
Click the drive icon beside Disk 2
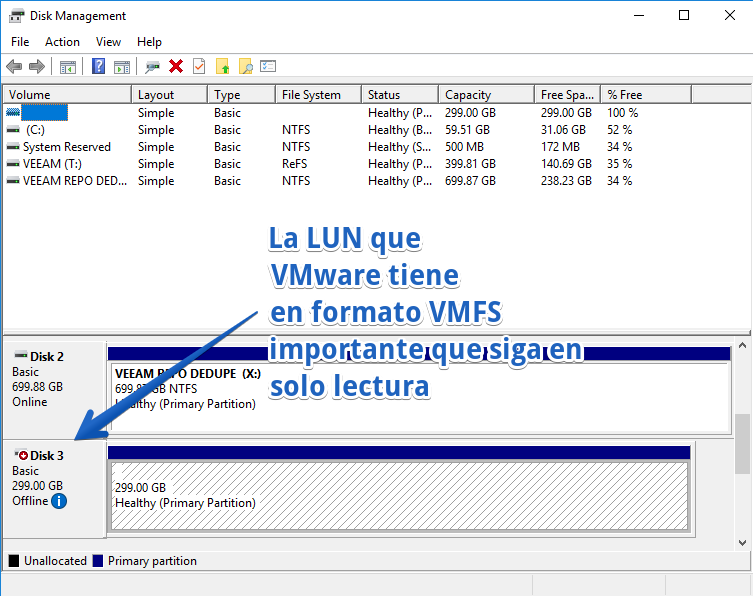(x=21, y=355)
